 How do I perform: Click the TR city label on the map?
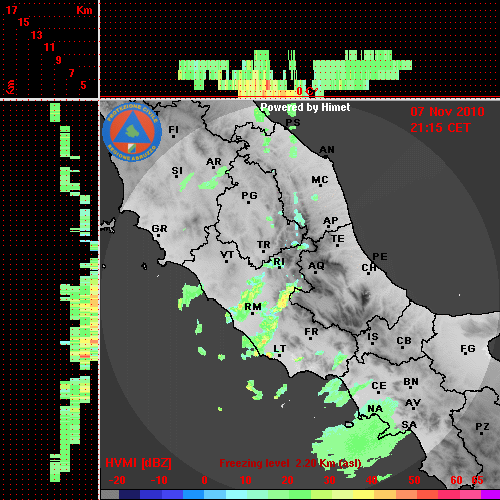[264, 245]
